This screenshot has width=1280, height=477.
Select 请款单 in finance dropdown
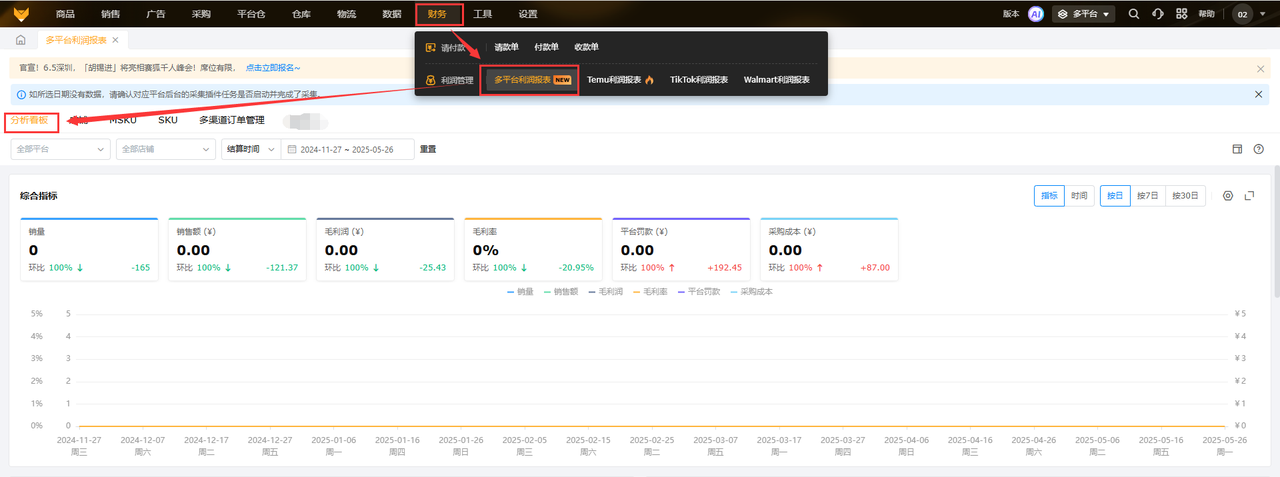tap(507, 47)
